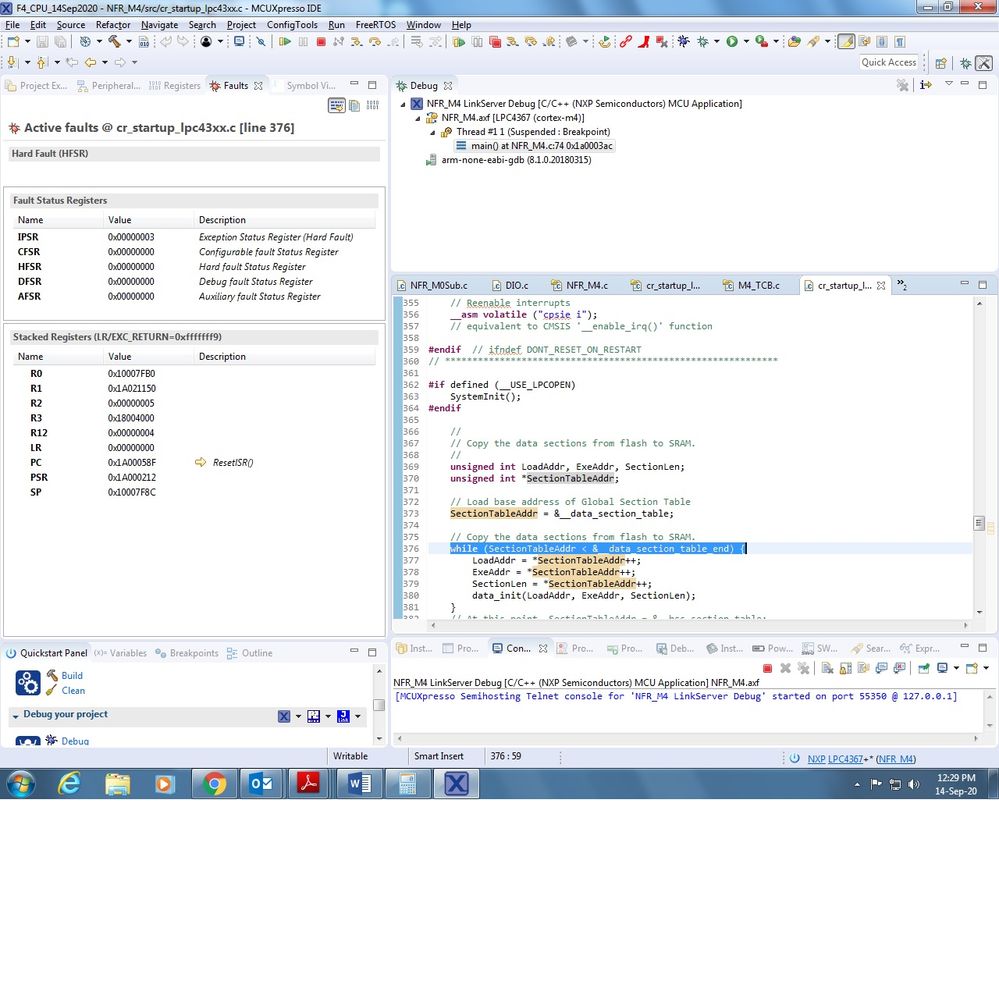Switch to the Peripherals tab
This screenshot has height=988, width=999.
pyautogui.click(x=108, y=85)
